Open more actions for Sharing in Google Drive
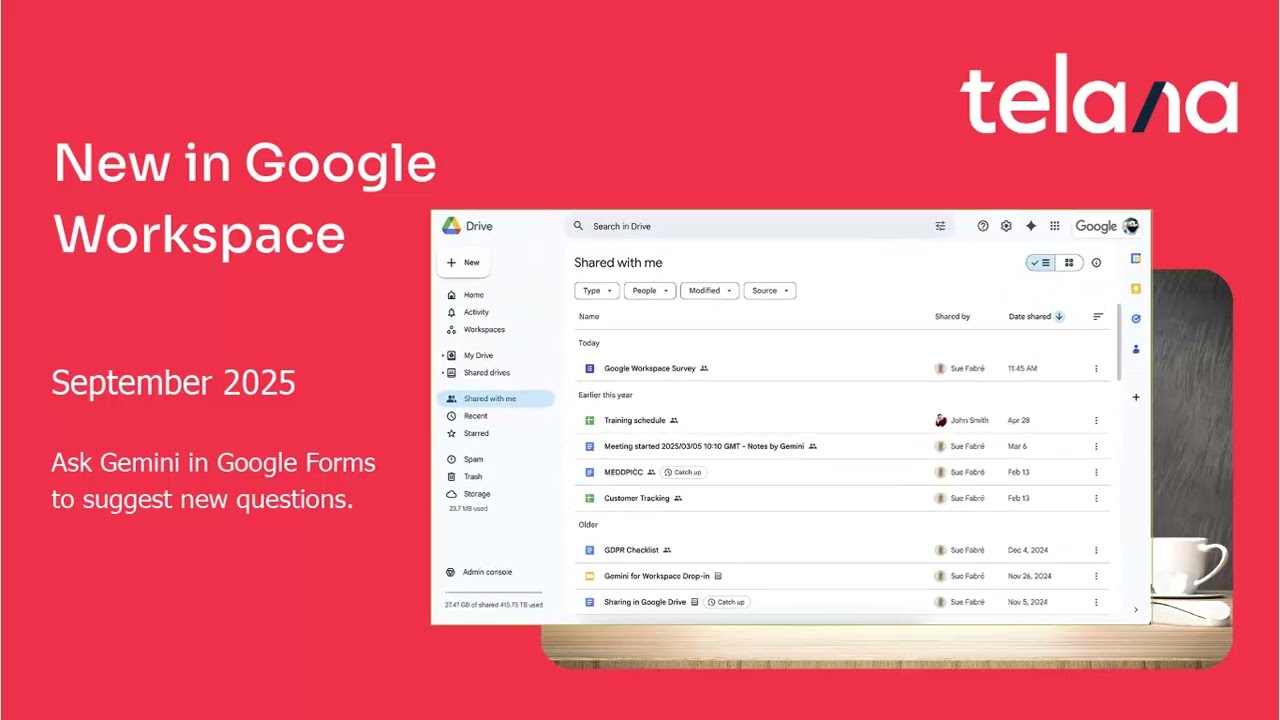1280x720 pixels. click(1096, 602)
